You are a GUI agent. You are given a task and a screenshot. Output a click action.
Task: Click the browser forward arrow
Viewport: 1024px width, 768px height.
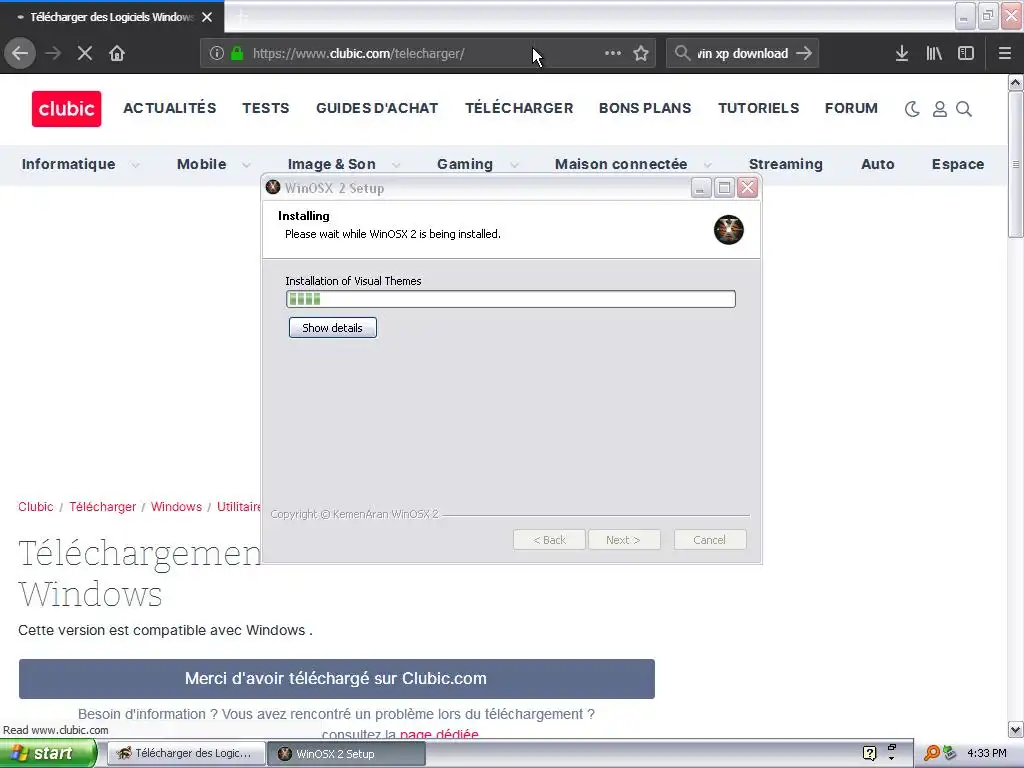[x=53, y=53]
